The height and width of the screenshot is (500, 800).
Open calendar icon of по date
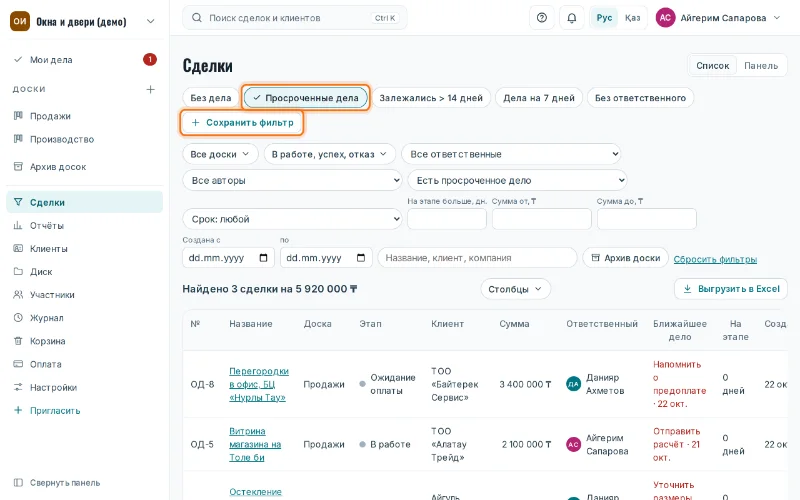pos(361,258)
